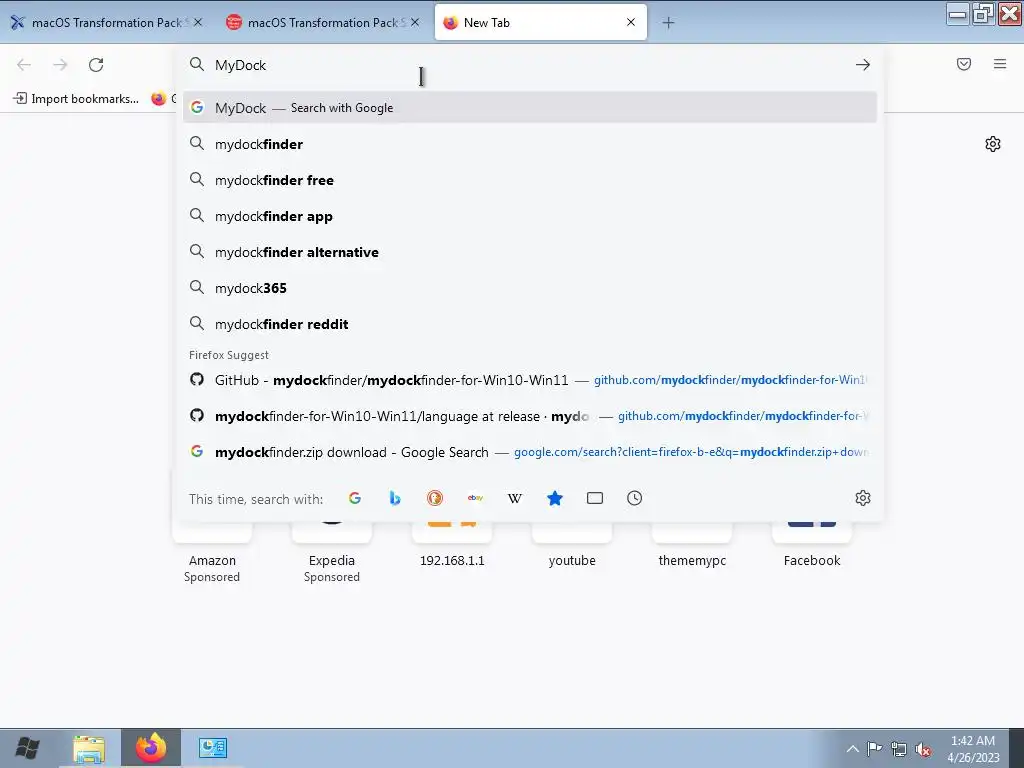Open Action Center flag icon in tray
1024x768 pixels.
tap(874, 748)
